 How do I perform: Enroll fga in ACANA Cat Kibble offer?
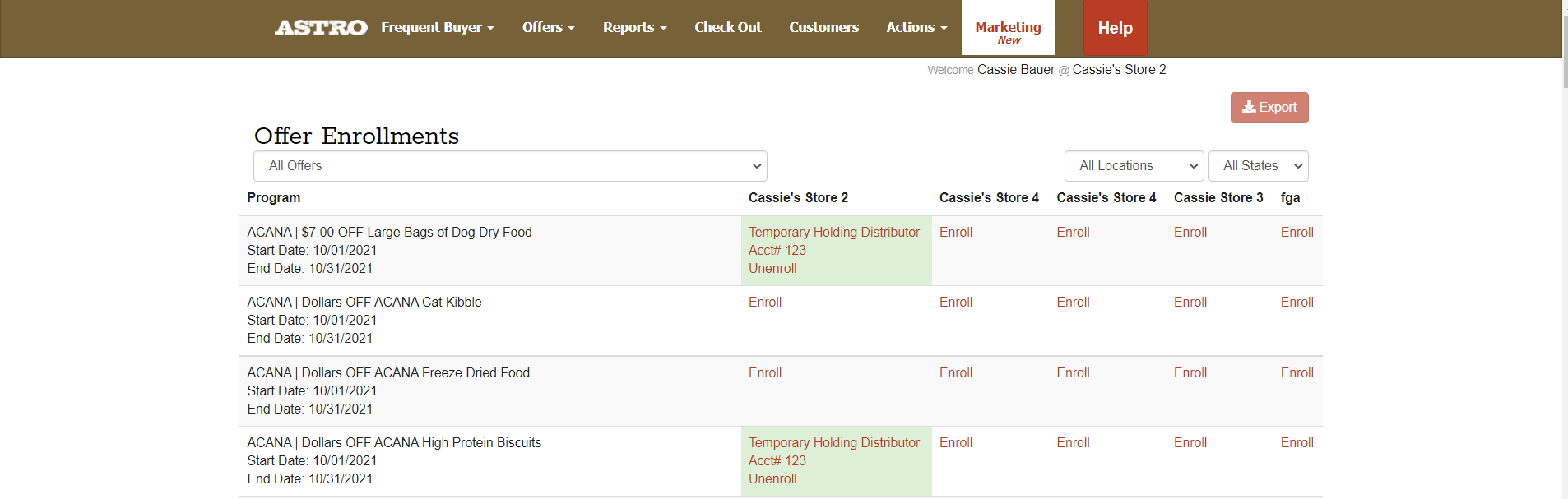[x=1297, y=303]
